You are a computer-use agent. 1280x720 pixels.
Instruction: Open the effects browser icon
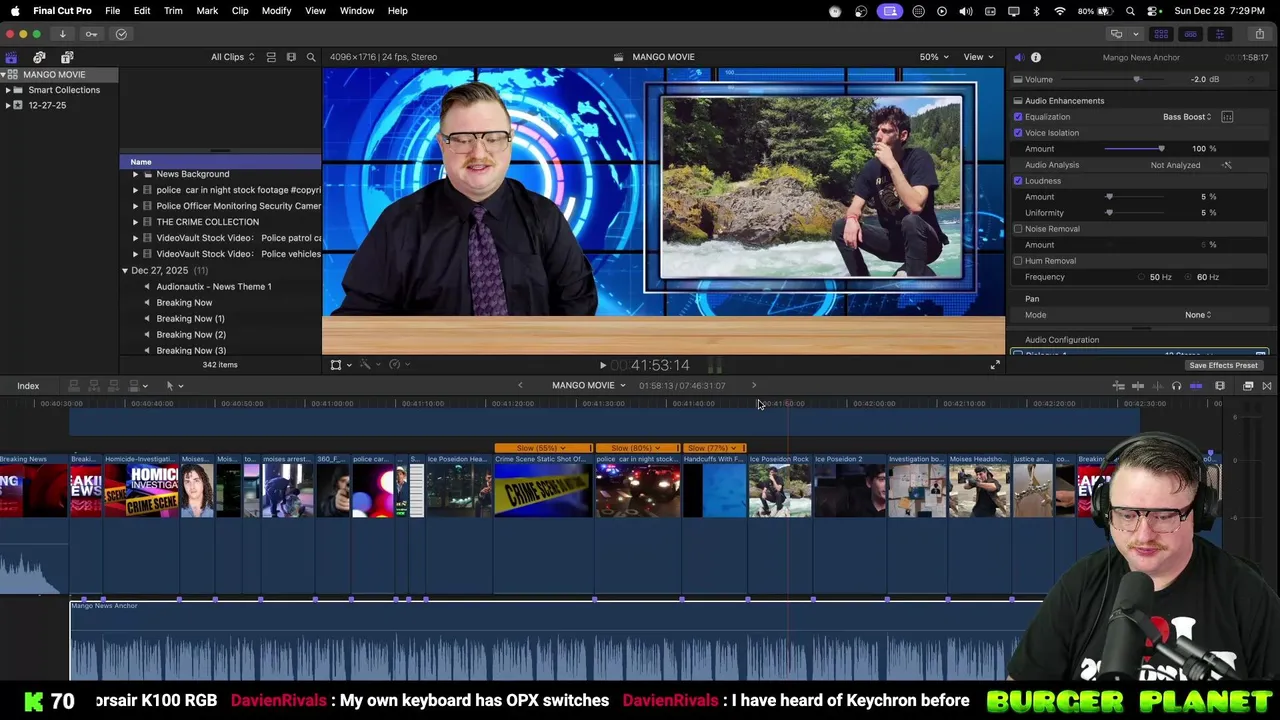(x=1248, y=386)
